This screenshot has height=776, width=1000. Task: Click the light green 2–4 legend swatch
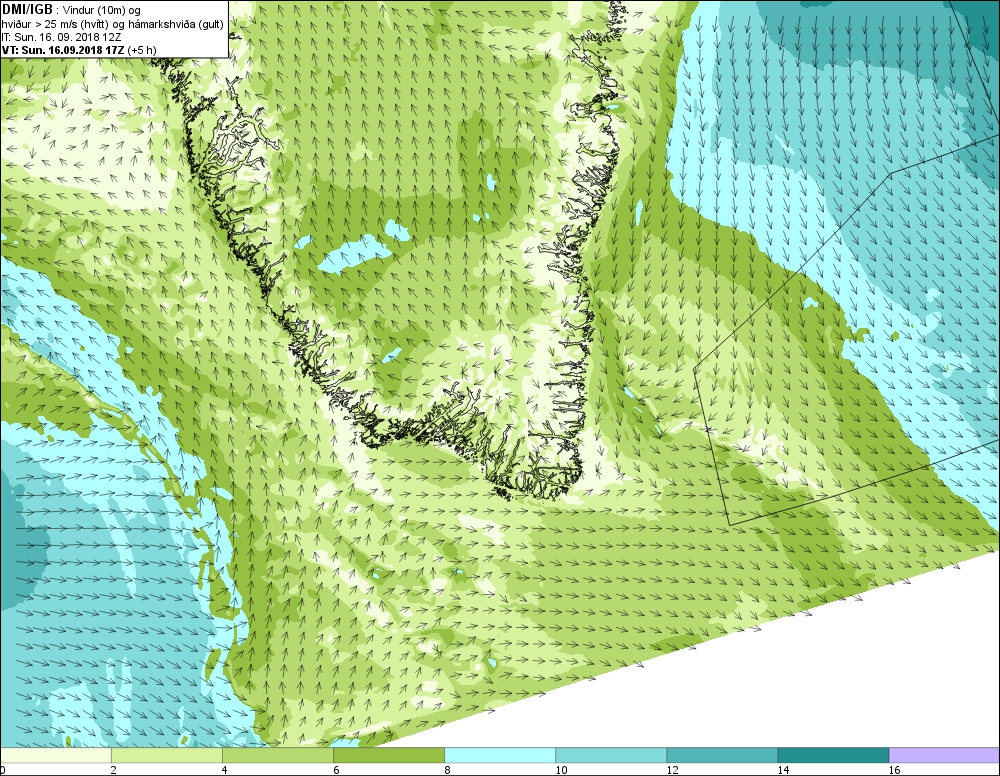click(x=167, y=755)
